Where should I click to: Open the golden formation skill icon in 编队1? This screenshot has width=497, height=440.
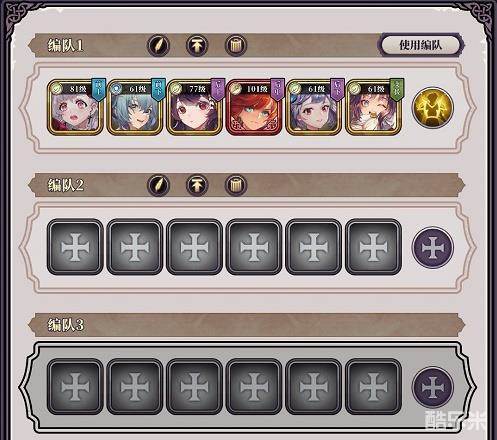point(433,107)
